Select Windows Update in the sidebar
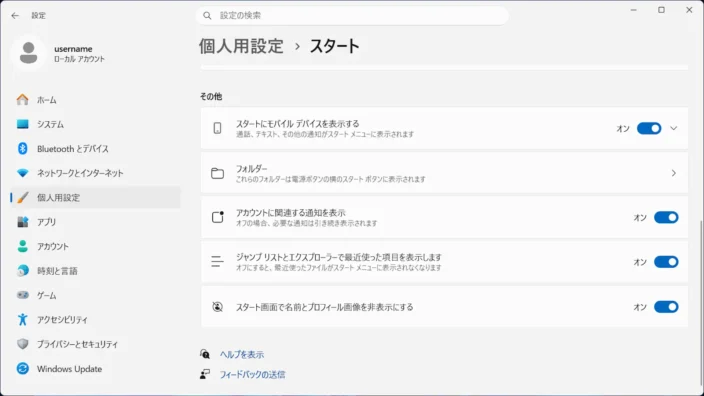Image resolution: width=704 pixels, height=396 pixels. (95, 369)
